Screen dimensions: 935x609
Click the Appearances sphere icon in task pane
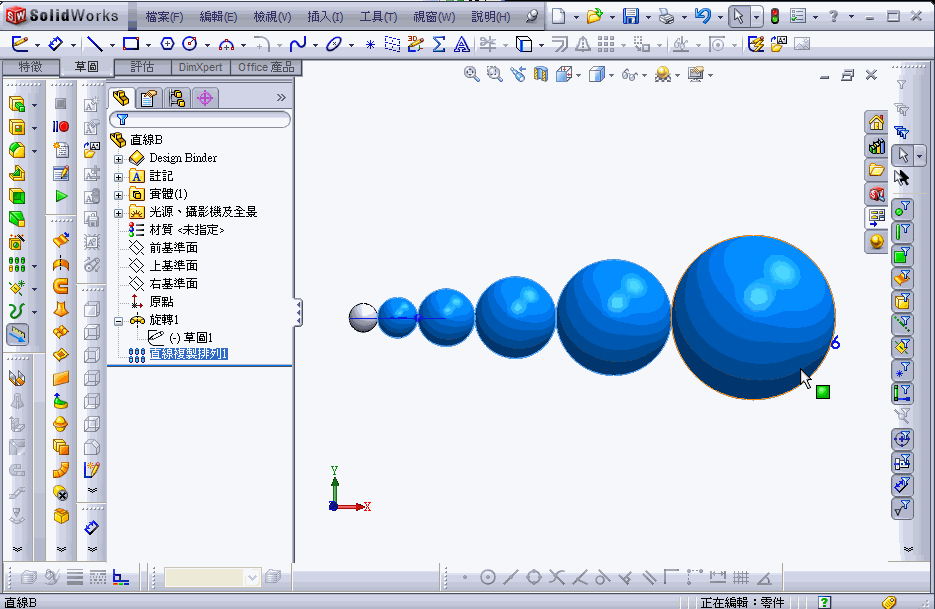point(876,241)
